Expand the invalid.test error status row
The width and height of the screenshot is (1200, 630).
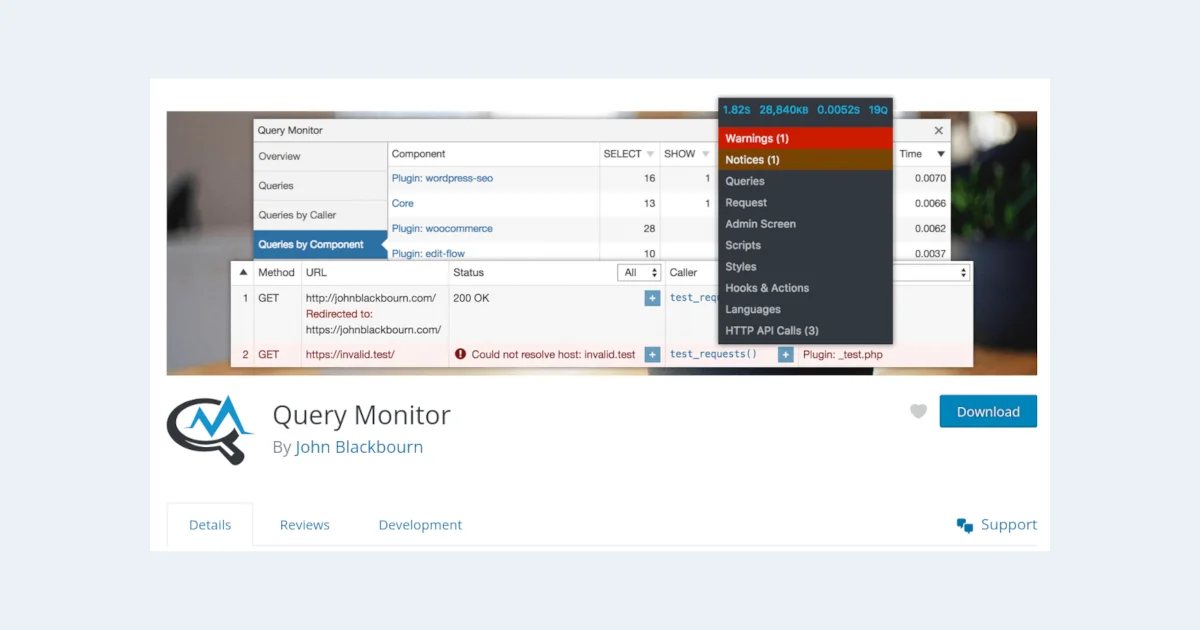pyautogui.click(x=652, y=354)
